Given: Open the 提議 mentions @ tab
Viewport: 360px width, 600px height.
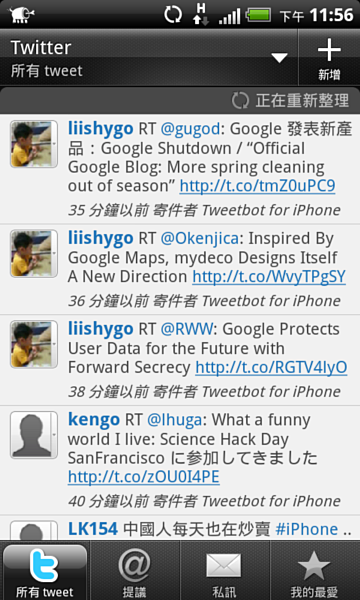Looking at the screenshot, I should pyautogui.click(x=134, y=571).
